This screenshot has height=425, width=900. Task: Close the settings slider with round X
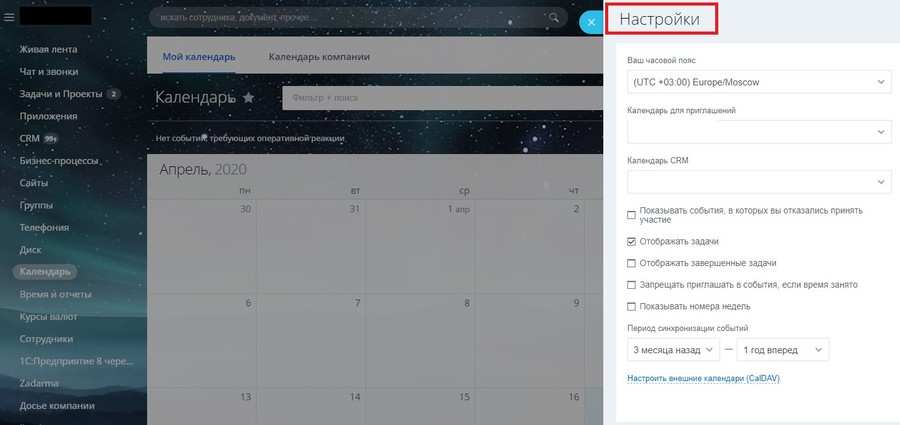point(591,23)
